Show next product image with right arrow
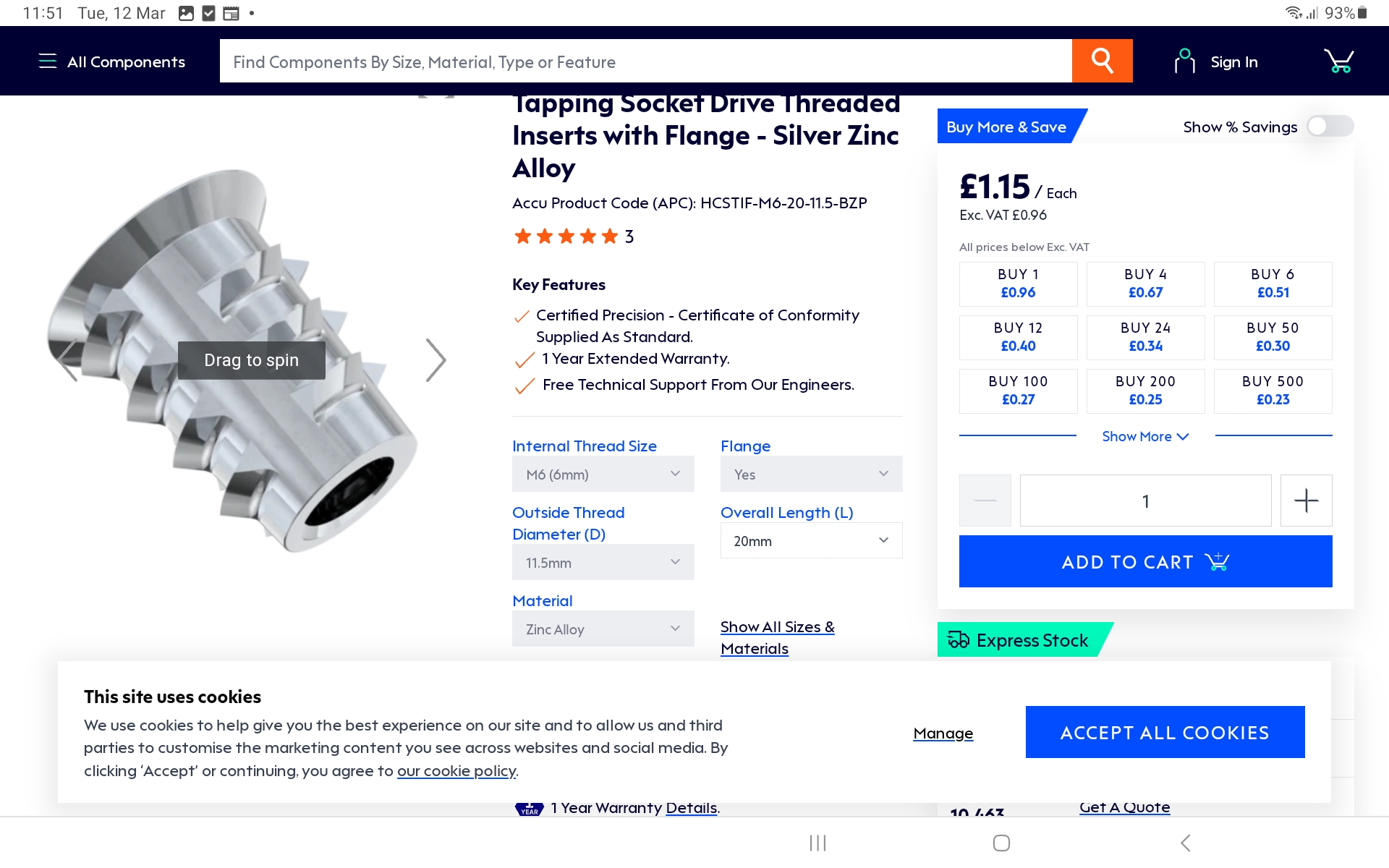 tap(436, 360)
